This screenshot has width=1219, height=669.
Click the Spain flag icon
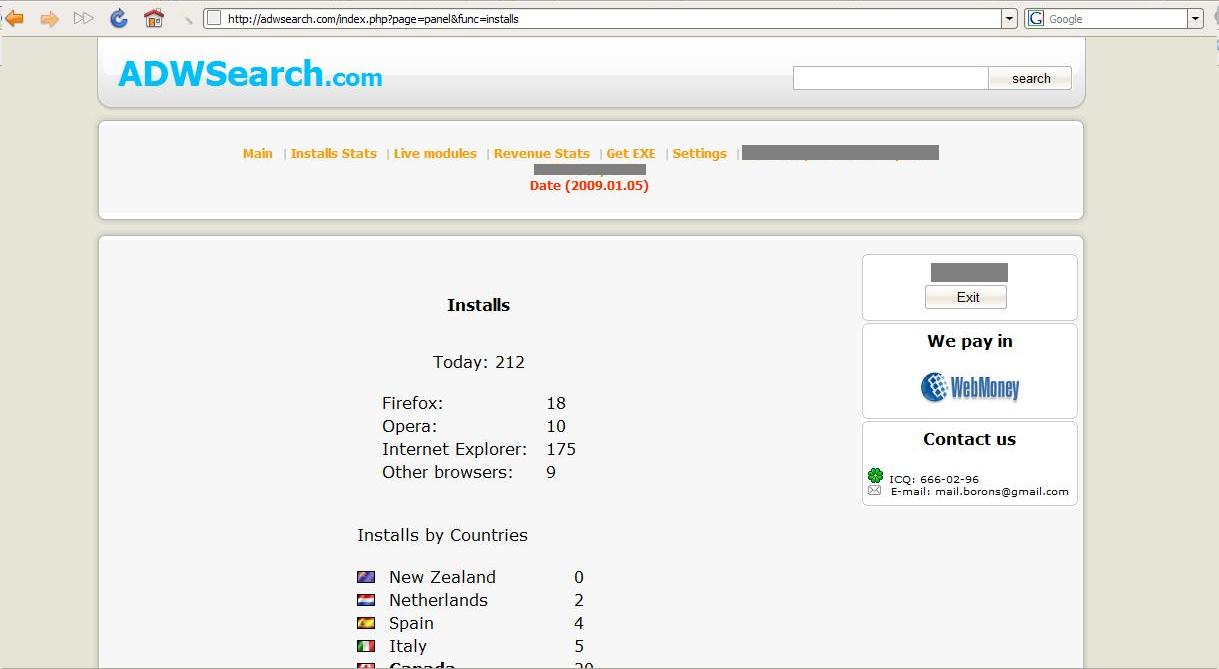(x=366, y=623)
